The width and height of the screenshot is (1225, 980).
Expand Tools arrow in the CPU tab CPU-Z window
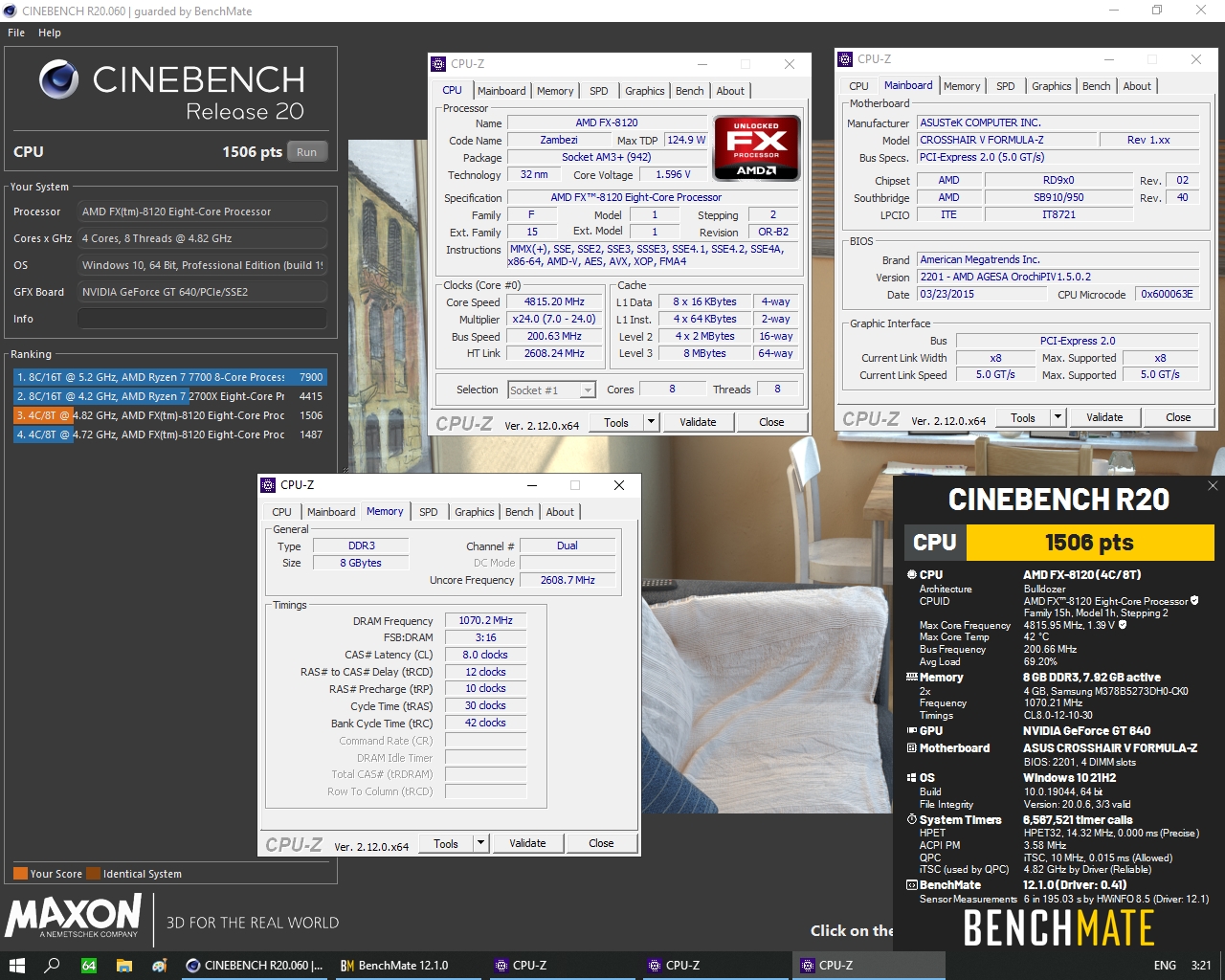[651, 422]
